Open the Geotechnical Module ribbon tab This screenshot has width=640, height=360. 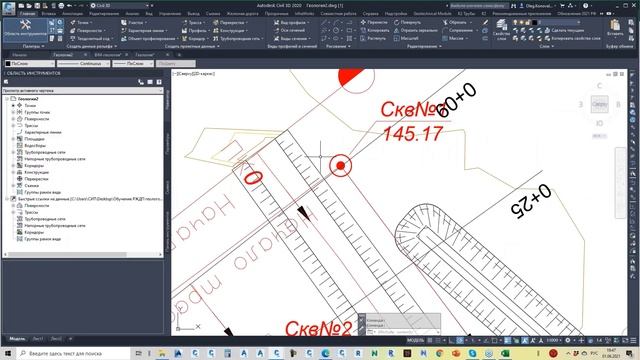pos(433,13)
